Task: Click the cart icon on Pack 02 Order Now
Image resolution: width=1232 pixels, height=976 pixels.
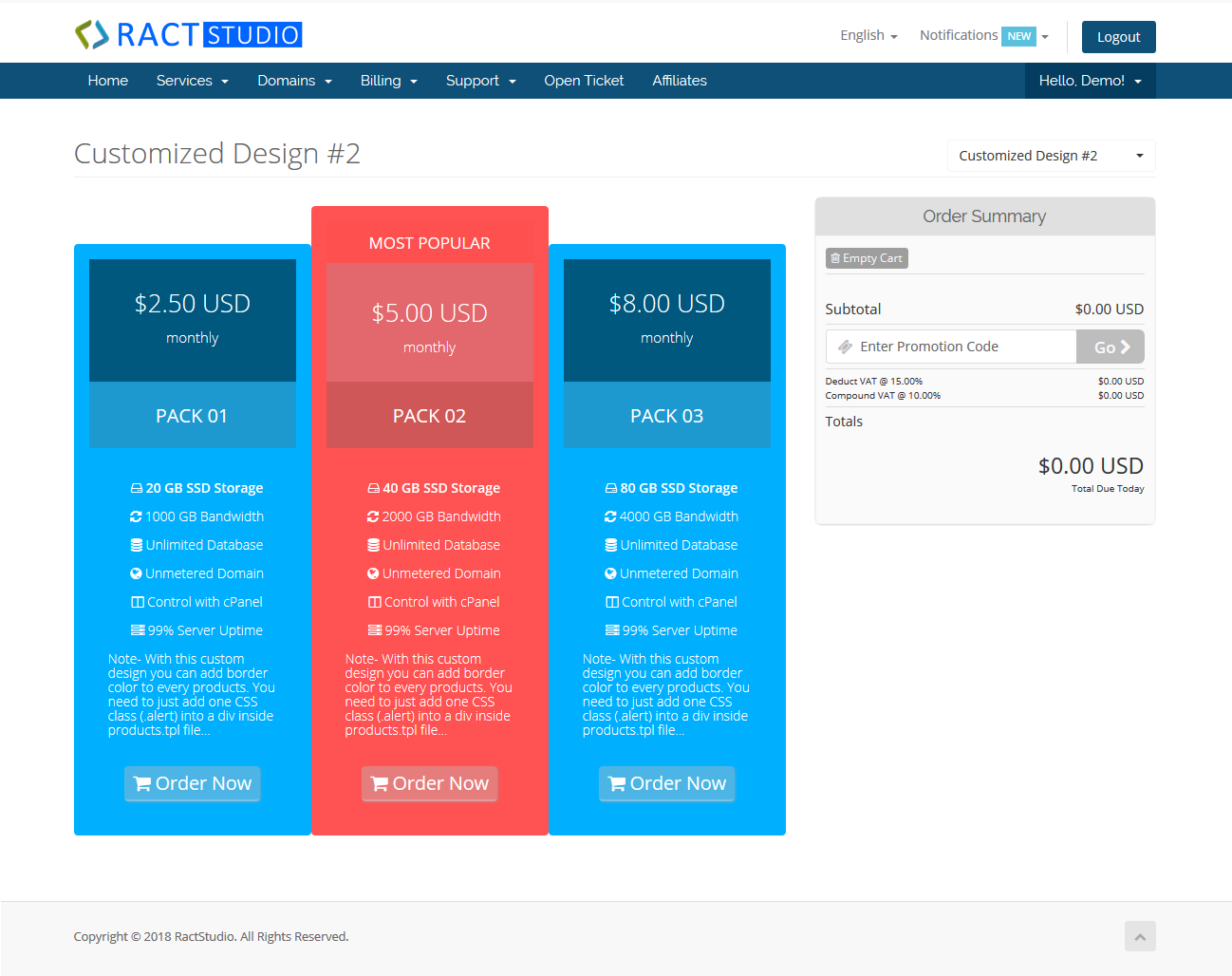Action: point(380,783)
